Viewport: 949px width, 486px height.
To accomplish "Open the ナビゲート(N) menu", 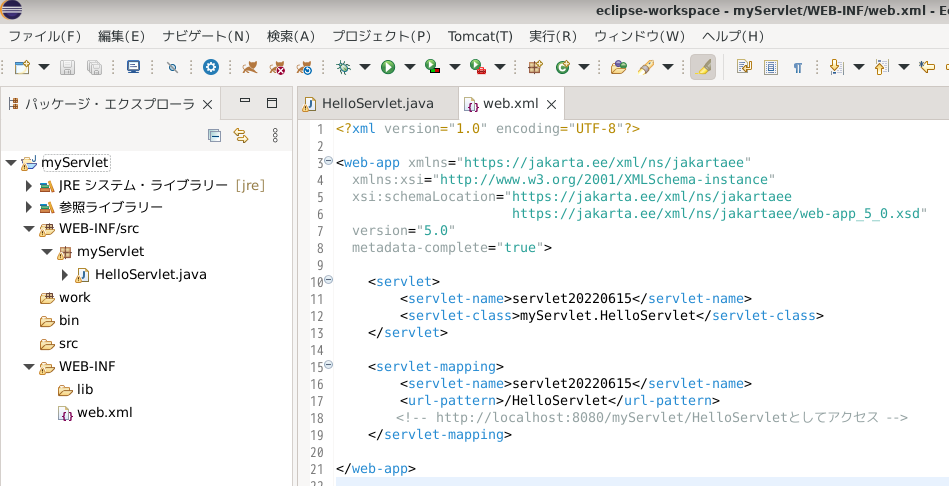I will [x=206, y=36].
